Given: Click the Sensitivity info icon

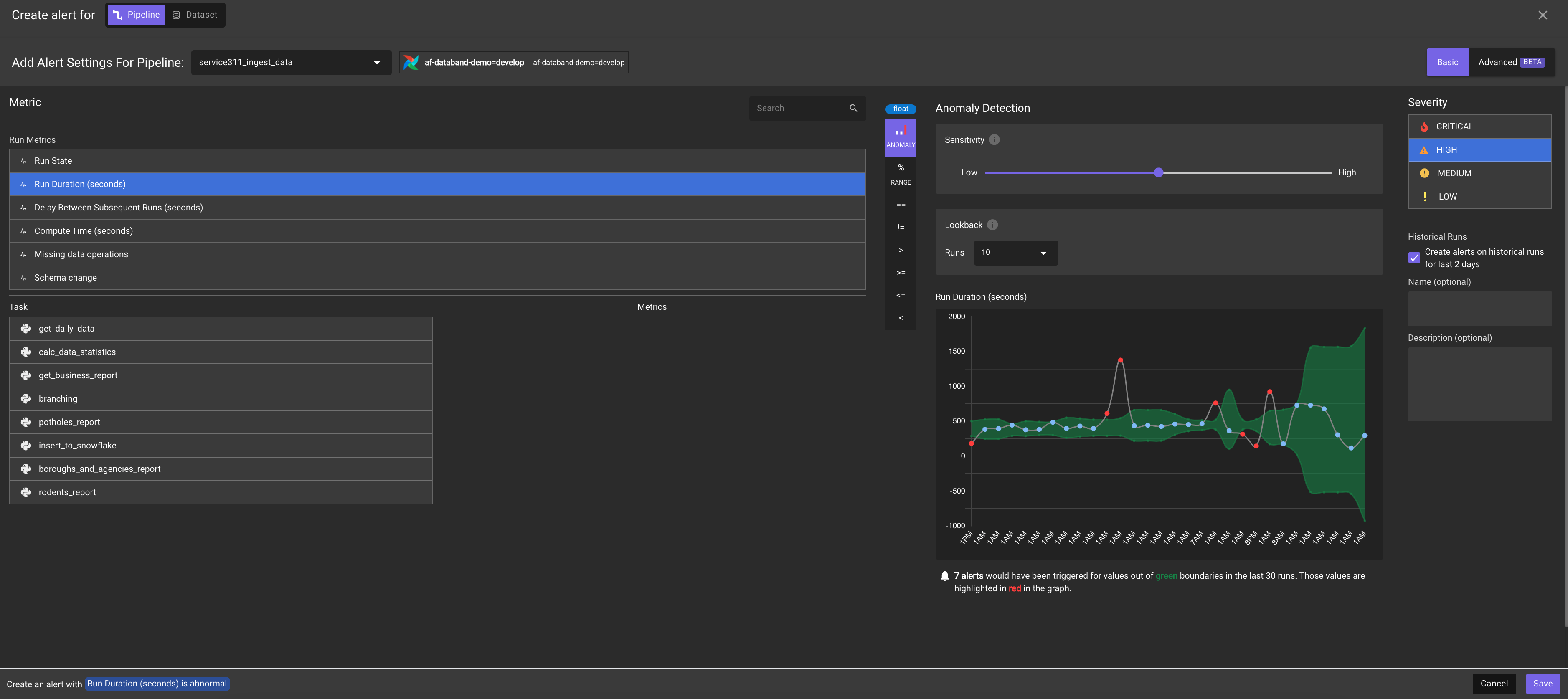Looking at the screenshot, I should pos(994,140).
